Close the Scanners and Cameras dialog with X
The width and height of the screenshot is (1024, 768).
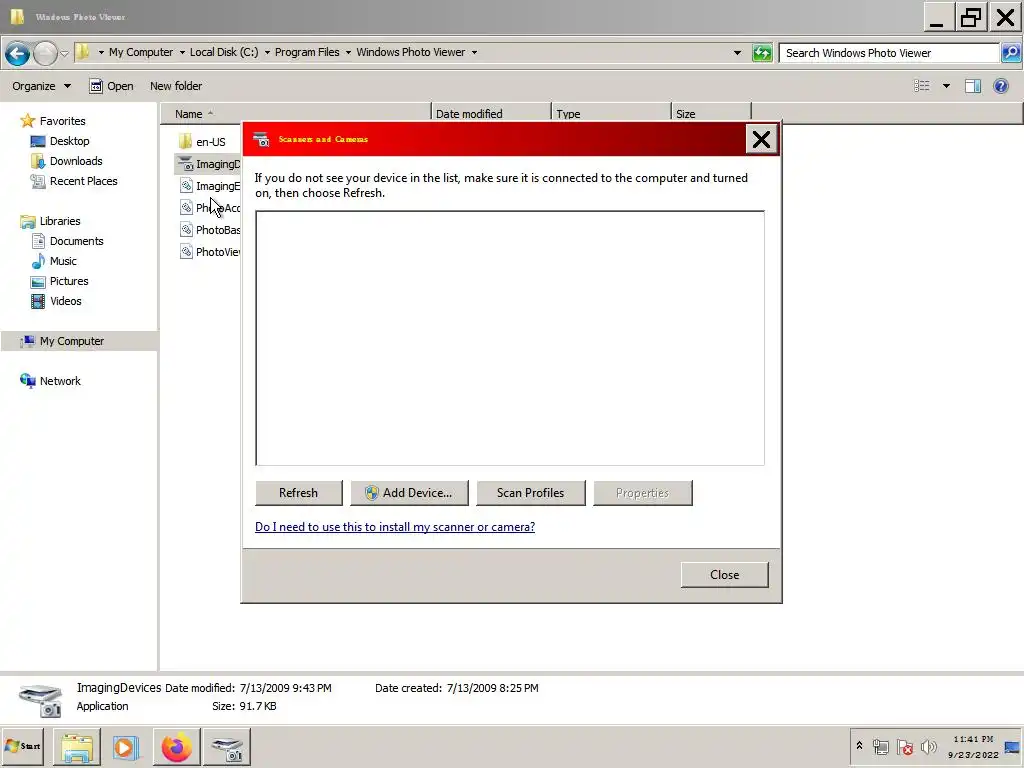click(x=761, y=139)
